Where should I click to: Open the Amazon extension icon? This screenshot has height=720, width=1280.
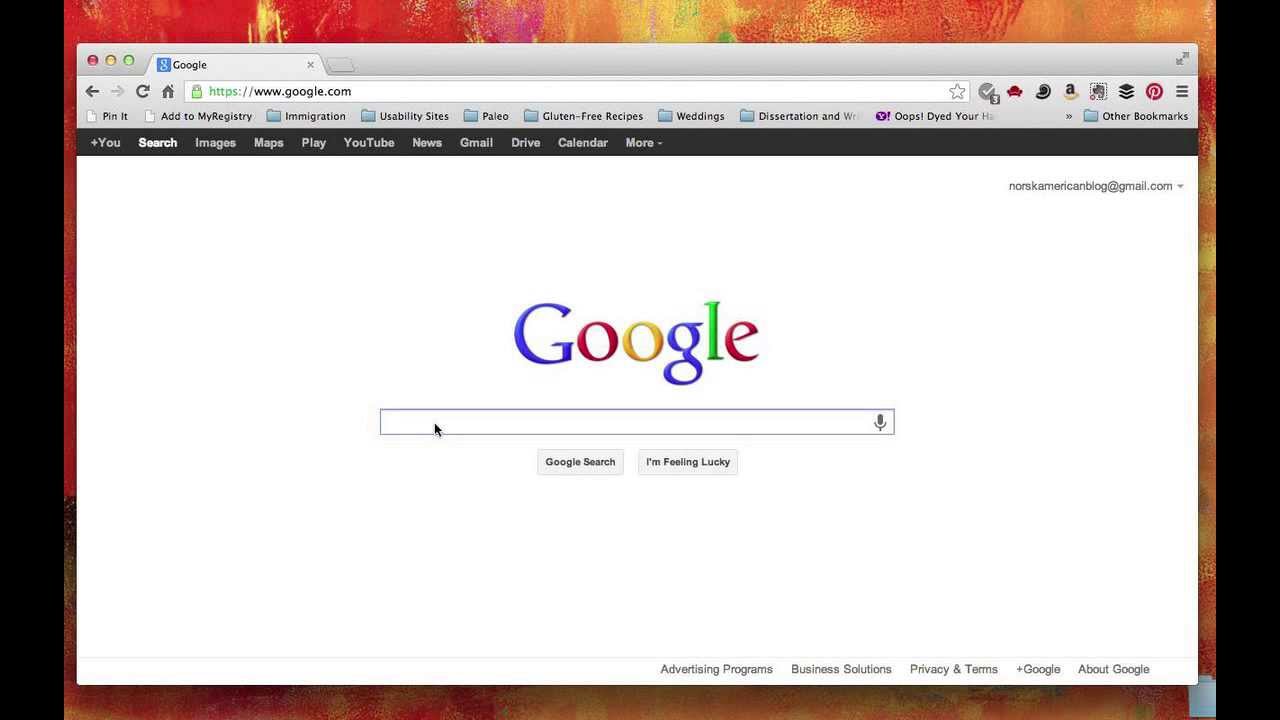pos(1070,91)
